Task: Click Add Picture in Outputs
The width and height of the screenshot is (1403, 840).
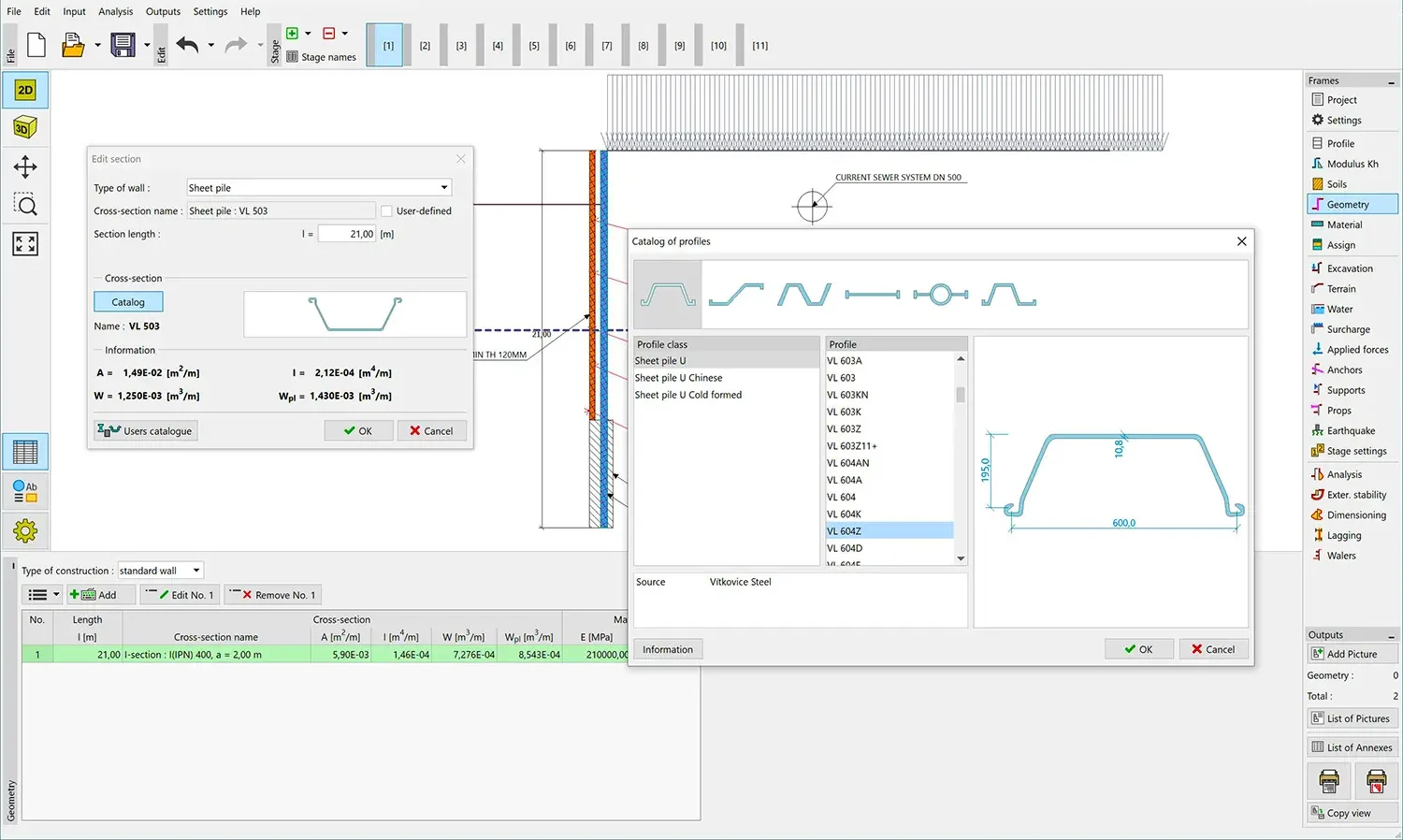Action: click(1352, 654)
